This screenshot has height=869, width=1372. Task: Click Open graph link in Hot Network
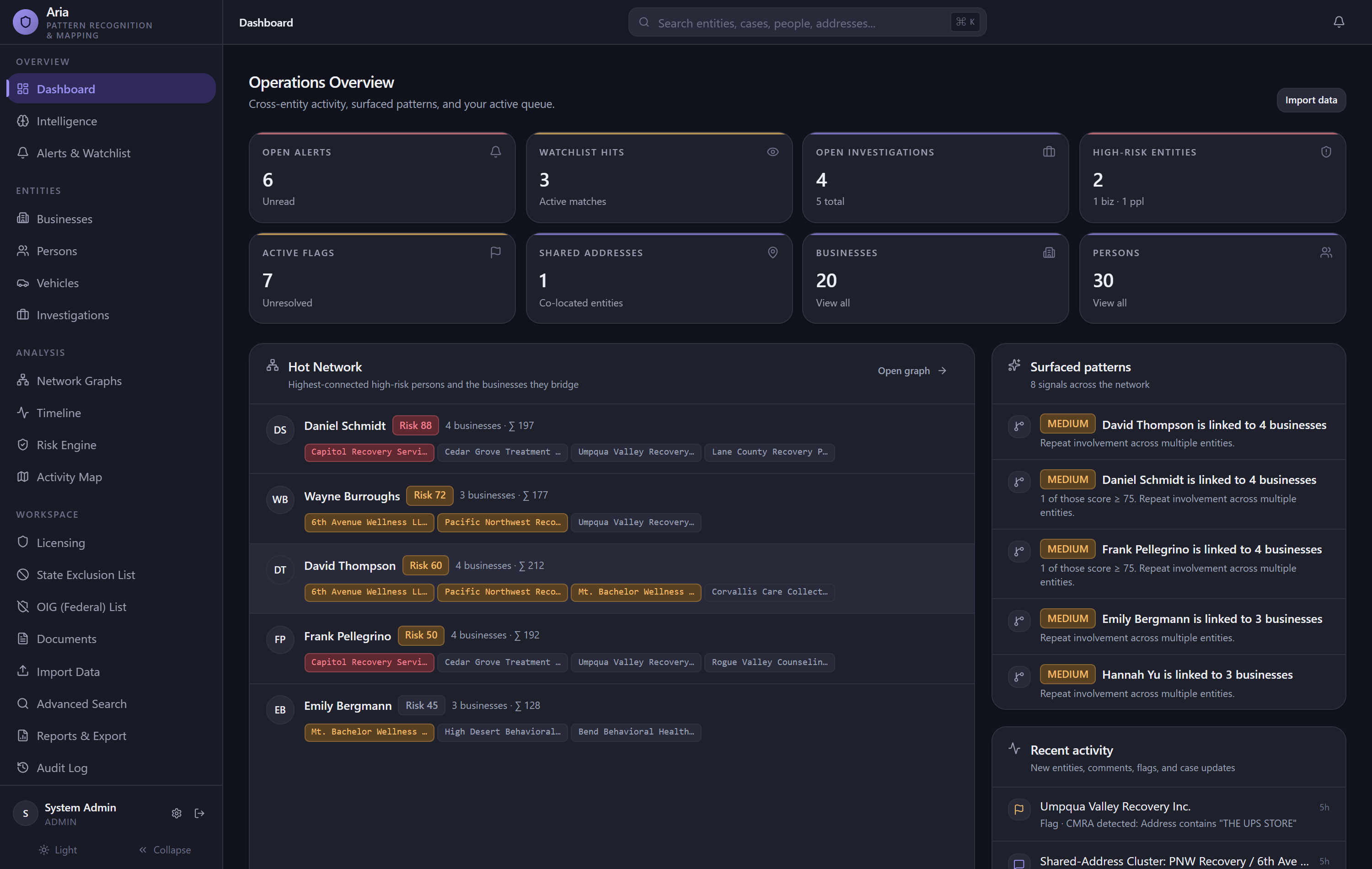tap(912, 370)
